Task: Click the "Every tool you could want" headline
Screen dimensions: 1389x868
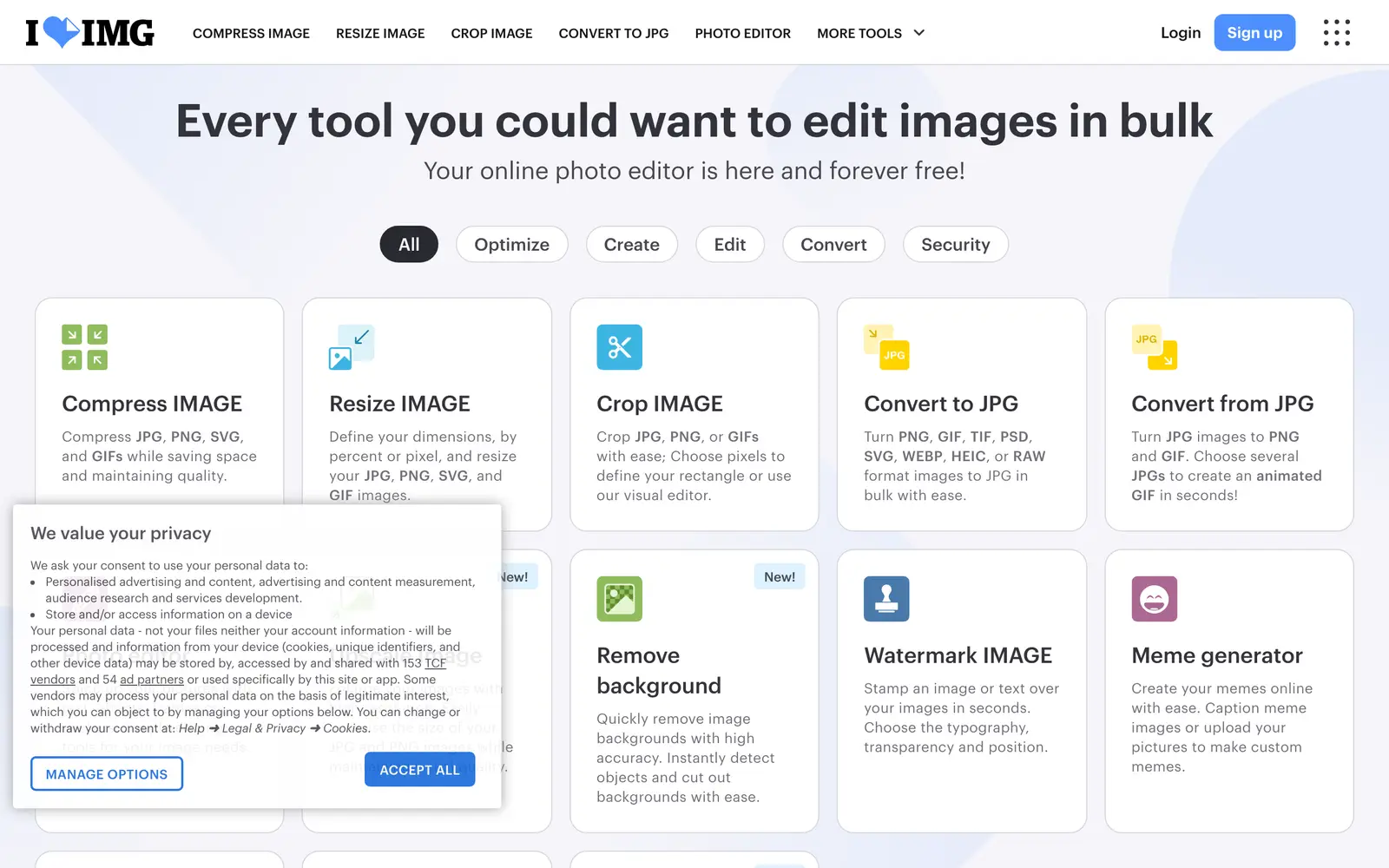Action: pyautogui.click(x=694, y=121)
